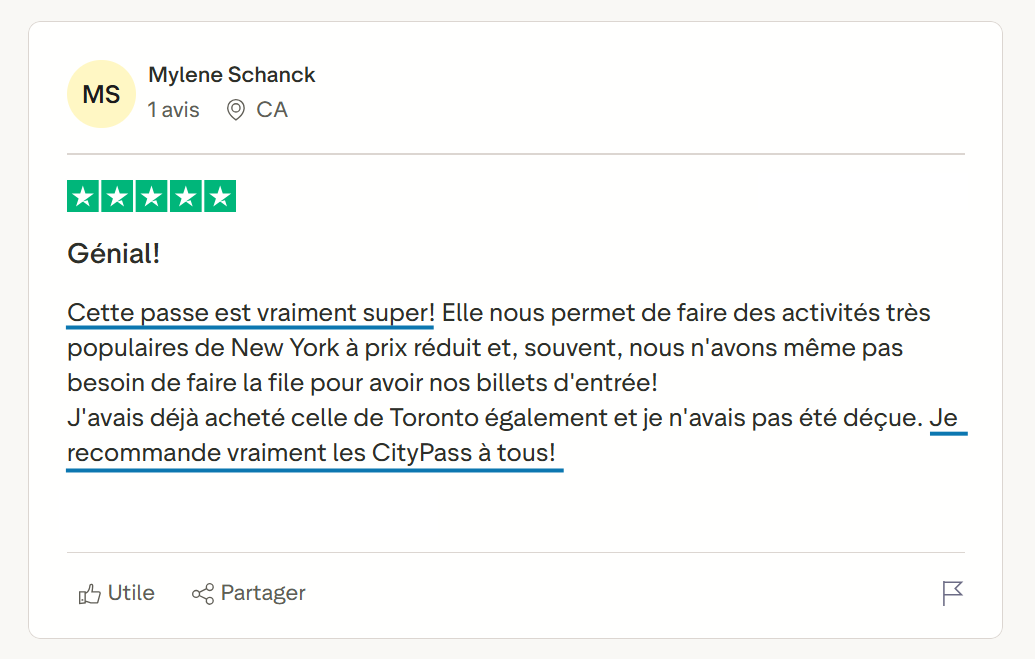Click the share icon beside Partager
Screen dimensions: 1035x659
[203, 593]
